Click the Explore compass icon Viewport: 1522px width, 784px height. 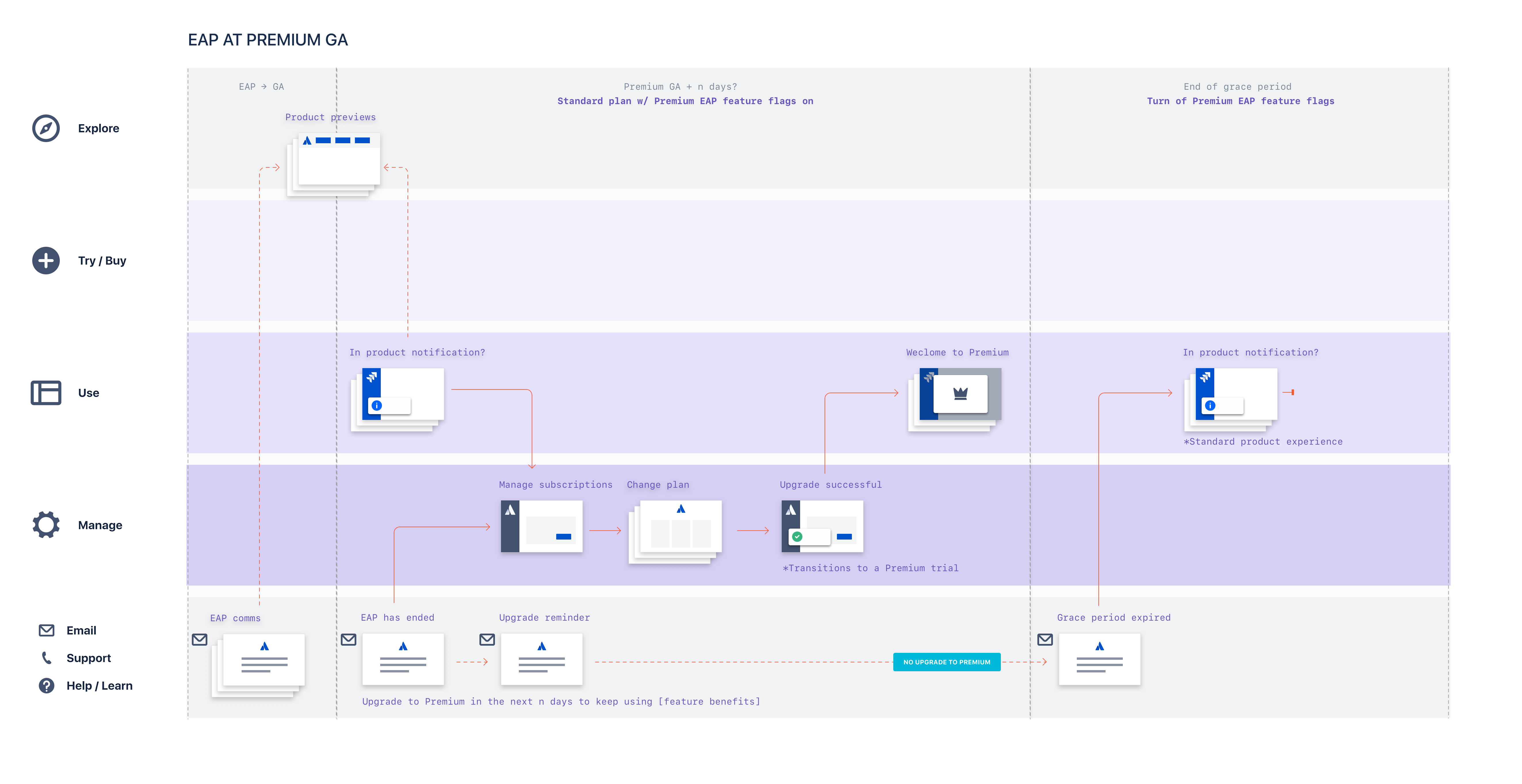point(46,128)
